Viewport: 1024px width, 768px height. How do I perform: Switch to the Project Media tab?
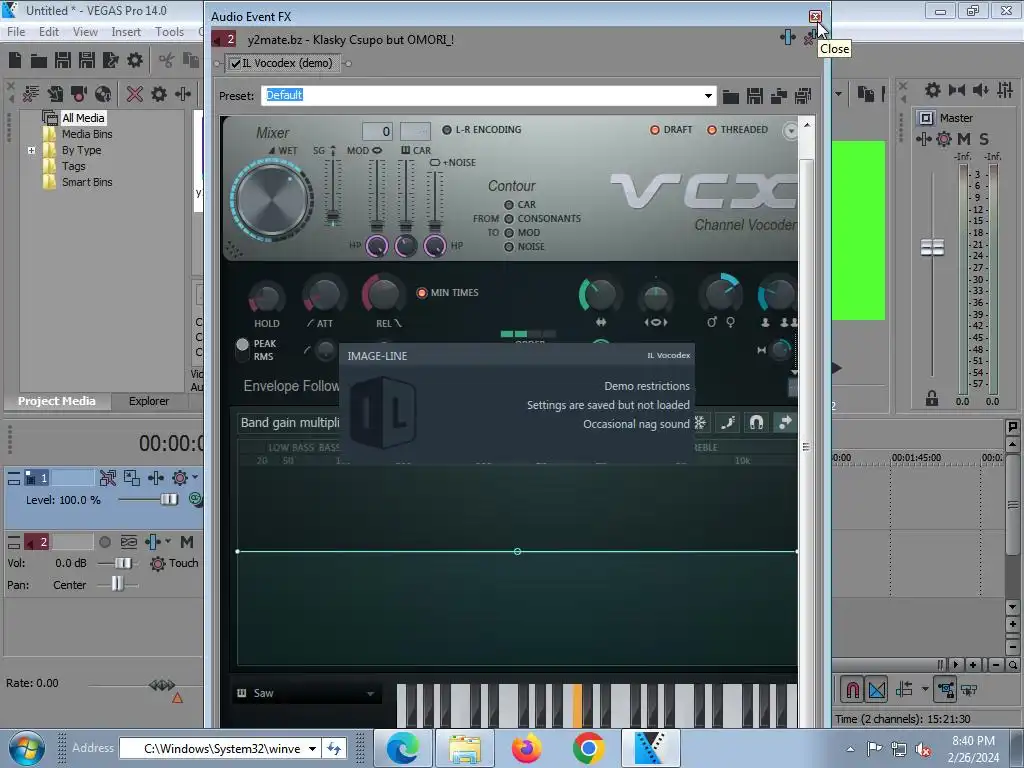(x=56, y=401)
